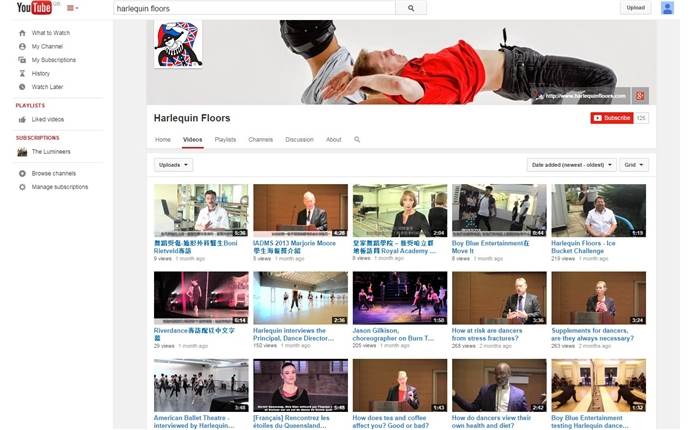This screenshot has height=430, width=692.
Task: Open the Discussion tab
Action: [x=299, y=140]
